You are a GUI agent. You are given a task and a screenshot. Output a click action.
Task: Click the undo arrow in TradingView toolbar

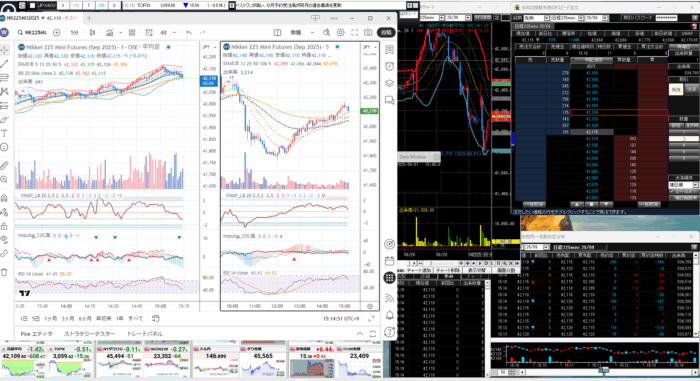(x=189, y=33)
